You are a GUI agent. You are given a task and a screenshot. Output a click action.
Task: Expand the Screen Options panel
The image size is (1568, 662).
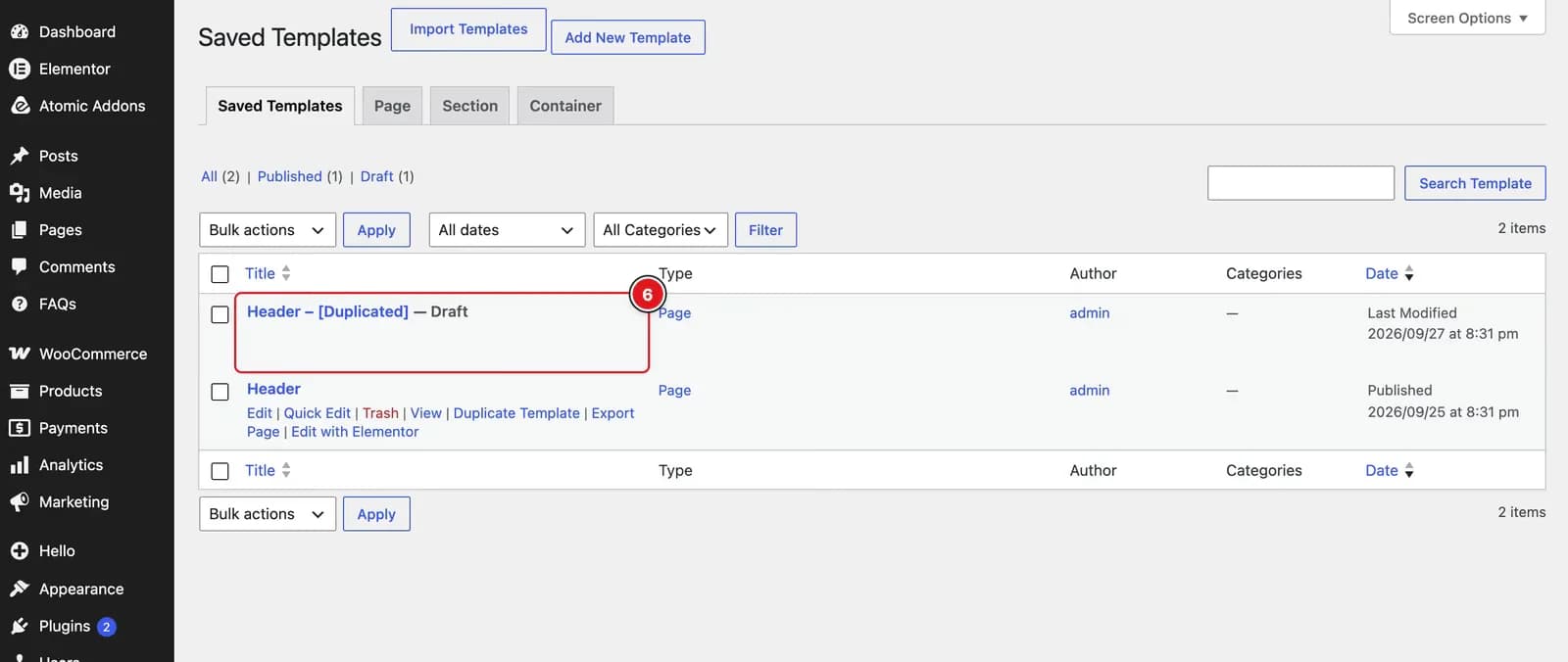pyautogui.click(x=1467, y=18)
